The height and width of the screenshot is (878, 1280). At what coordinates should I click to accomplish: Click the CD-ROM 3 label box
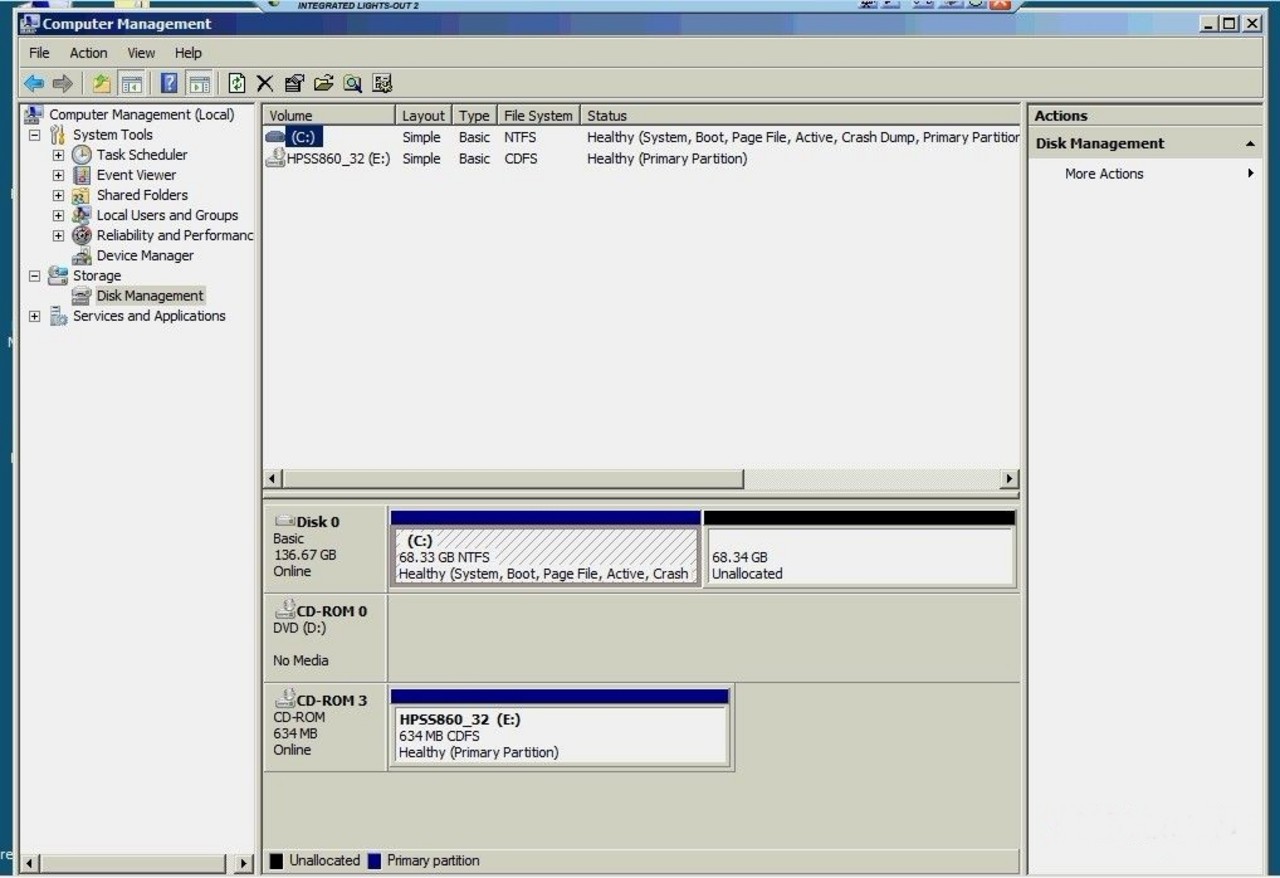pos(325,727)
